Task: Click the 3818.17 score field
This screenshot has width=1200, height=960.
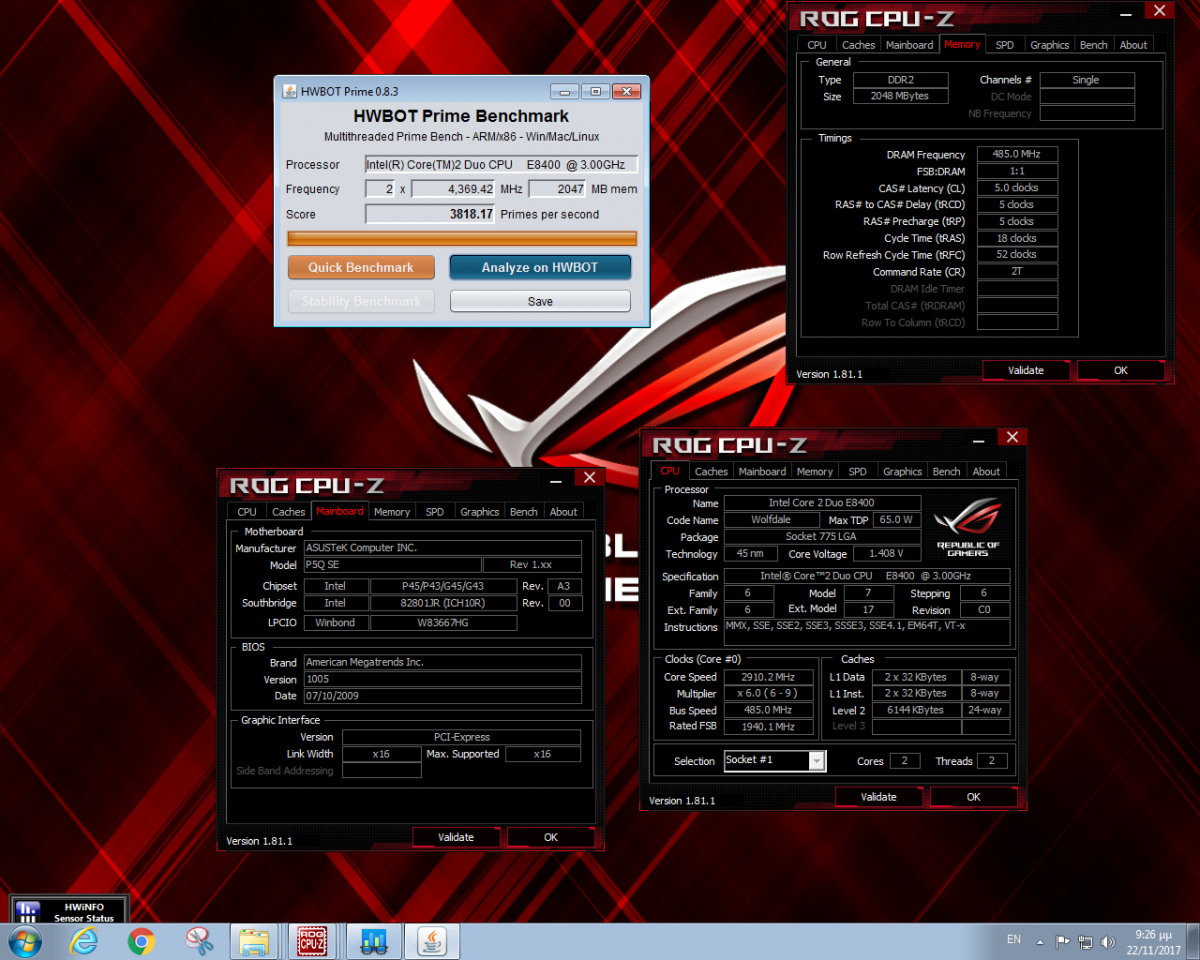Action: point(430,214)
